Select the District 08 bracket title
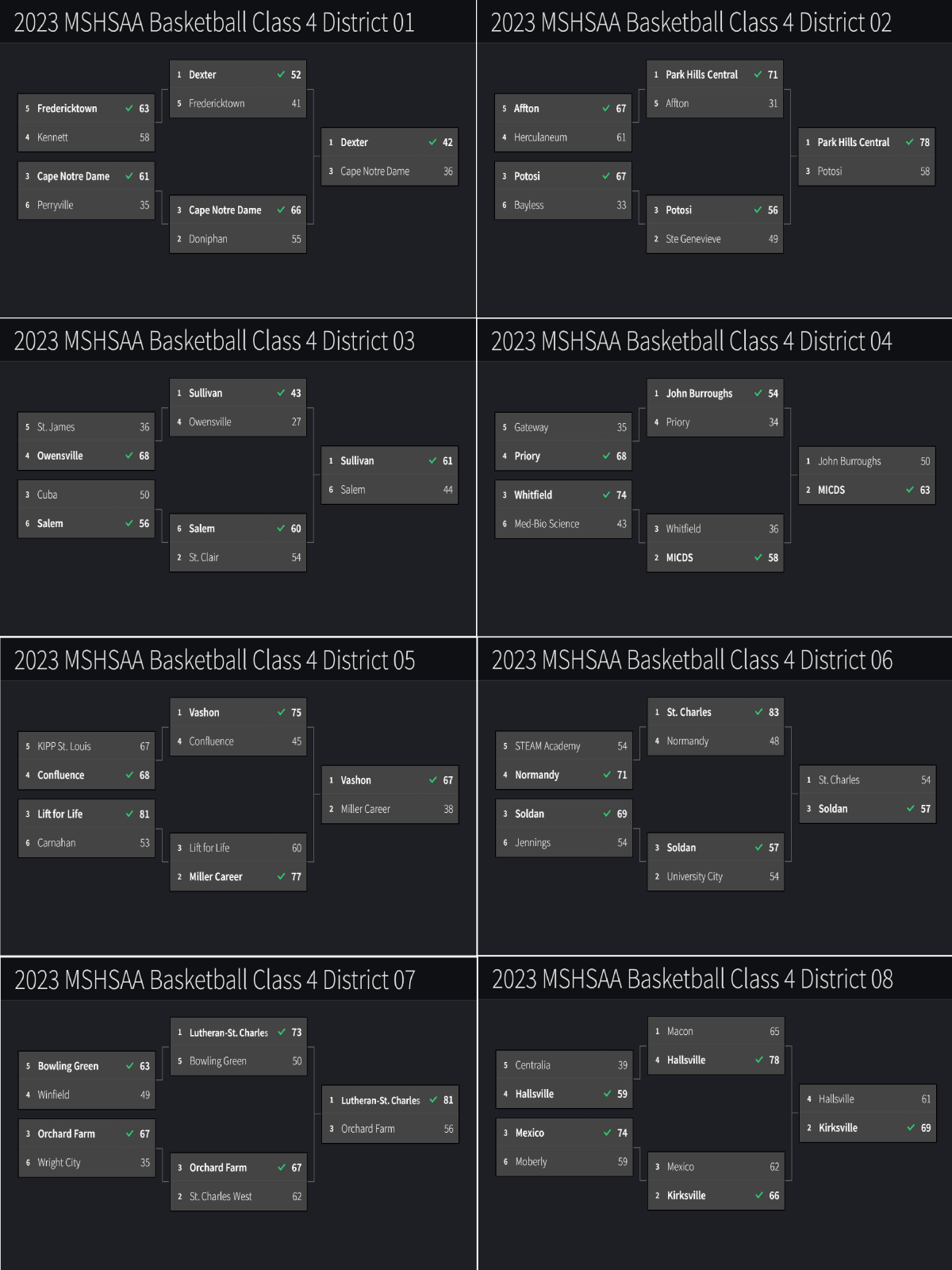The width and height of the screenshot is (952, 1270). pos(692,979)
